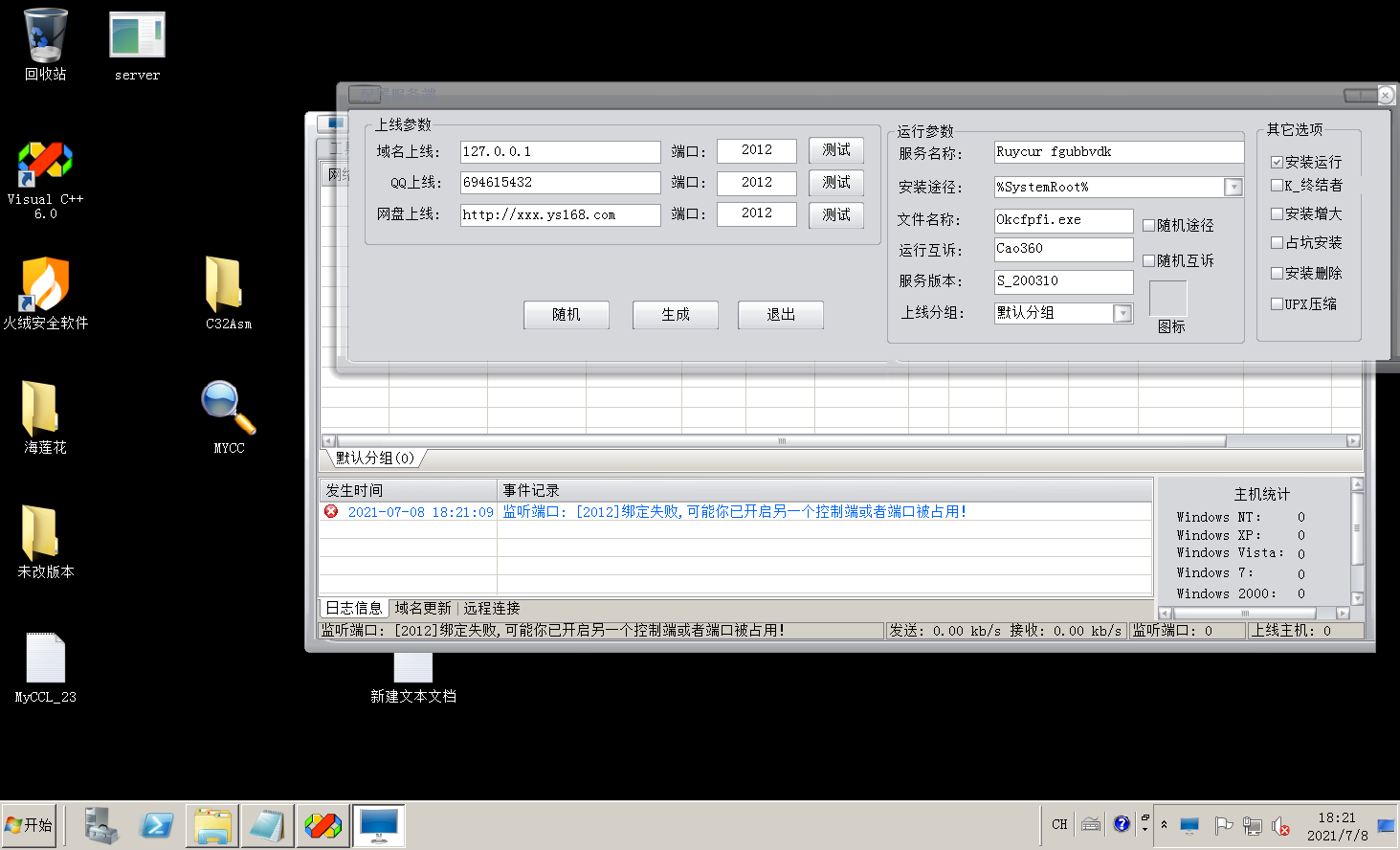Click the red error icon in log row
Screen dimensions: 1400x850
pos(331,512)
